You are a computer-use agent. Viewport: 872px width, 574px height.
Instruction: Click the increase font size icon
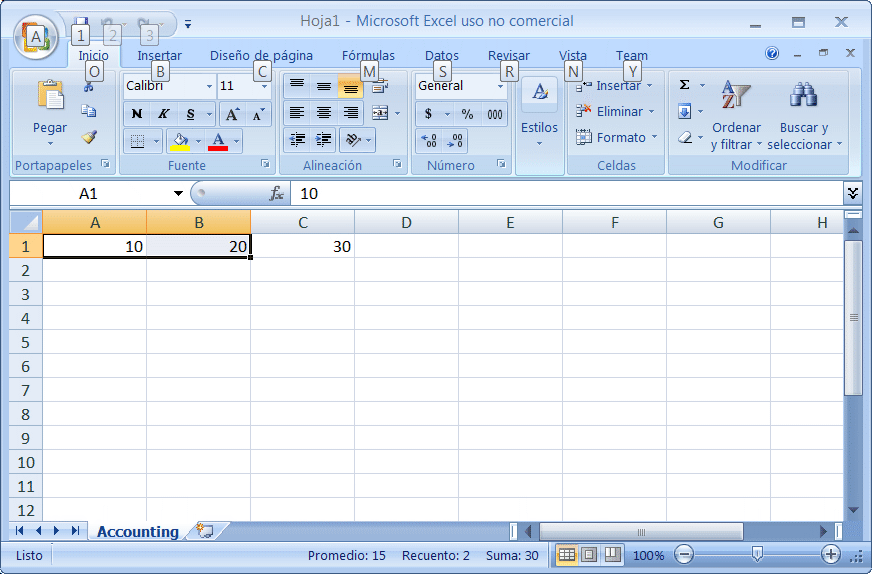click(x=232, y=114)
